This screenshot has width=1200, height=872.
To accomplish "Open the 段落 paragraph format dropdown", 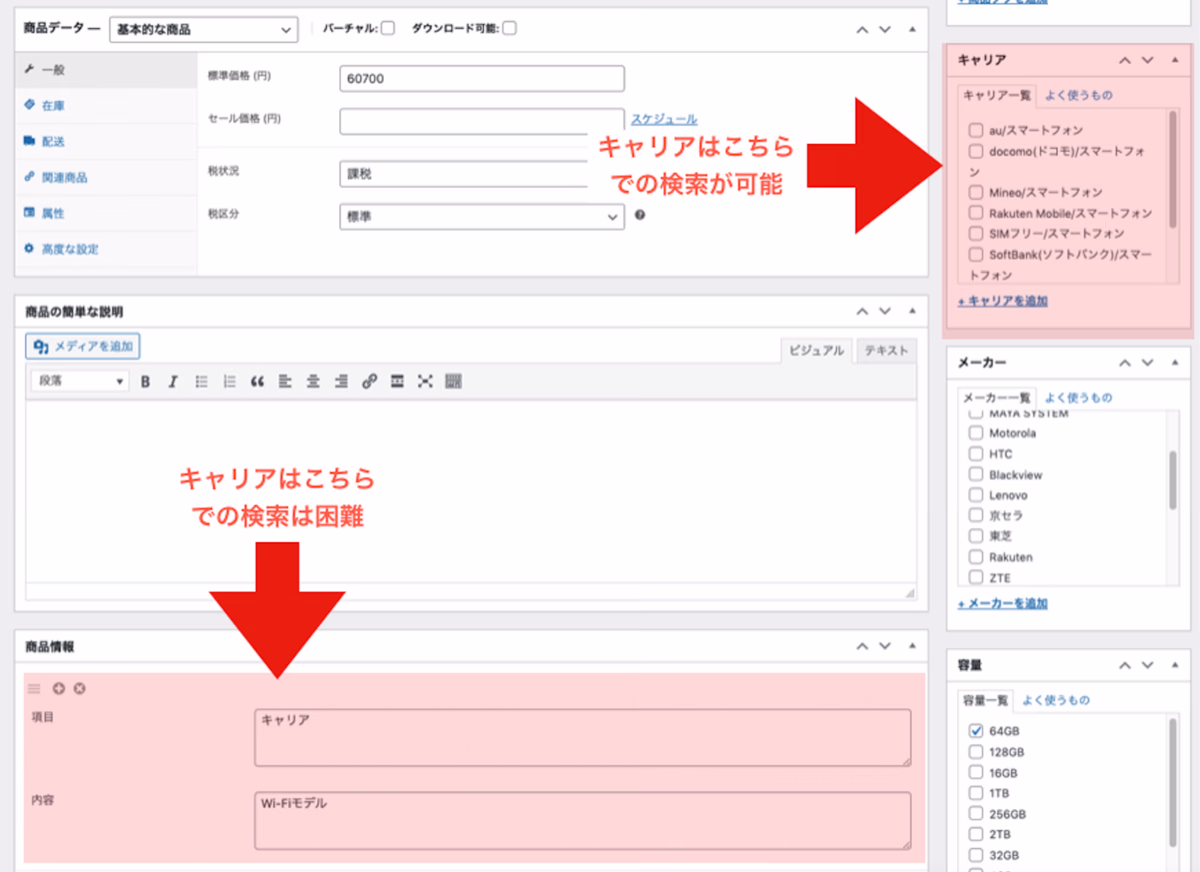I will [80, 381].
